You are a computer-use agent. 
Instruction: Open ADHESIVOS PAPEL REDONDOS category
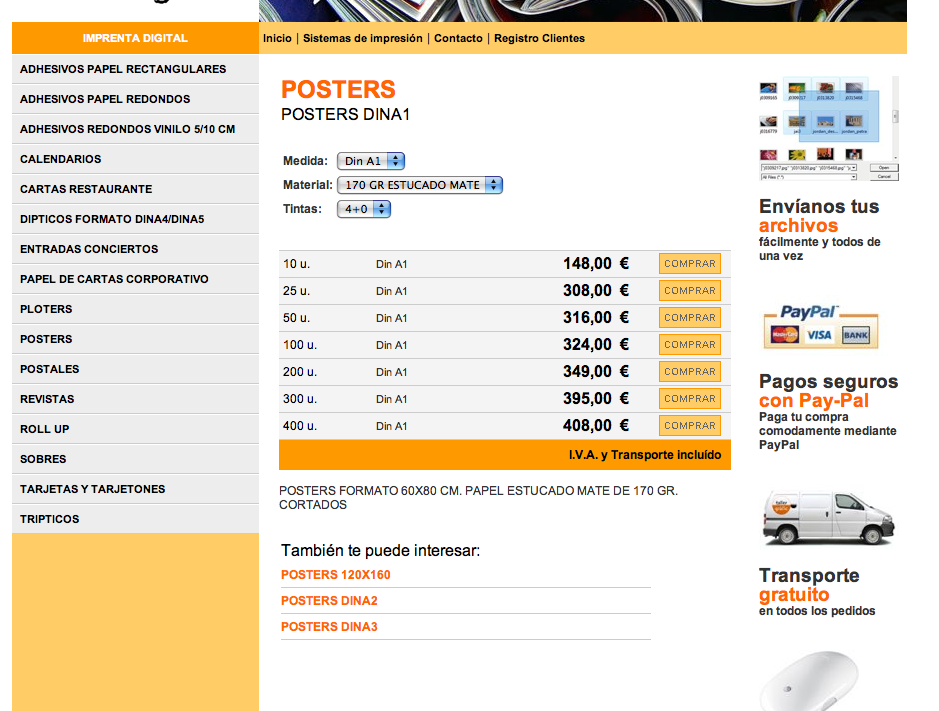pos(135,99)
